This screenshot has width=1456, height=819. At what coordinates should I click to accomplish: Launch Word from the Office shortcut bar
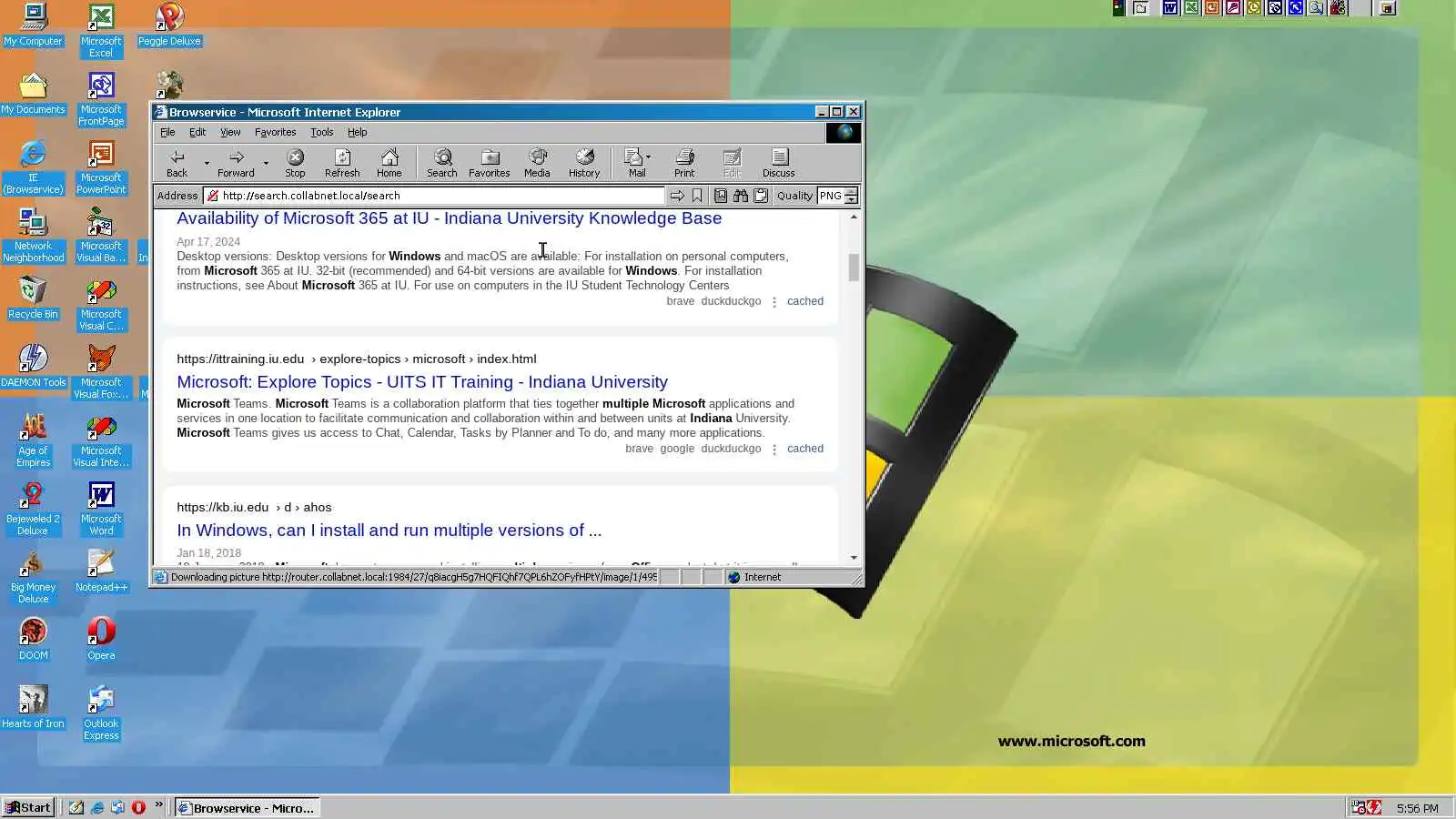1170,8
